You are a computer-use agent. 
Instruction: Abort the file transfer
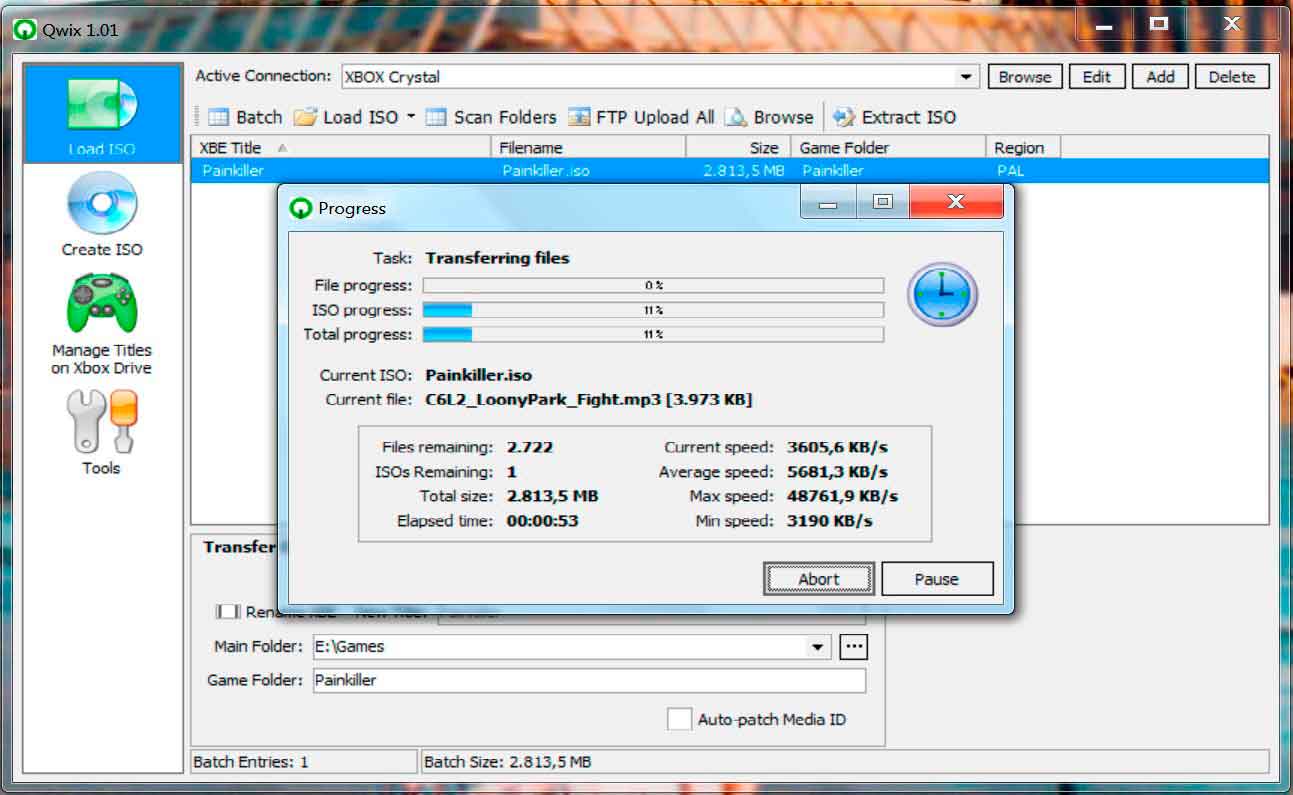point(819,579)
